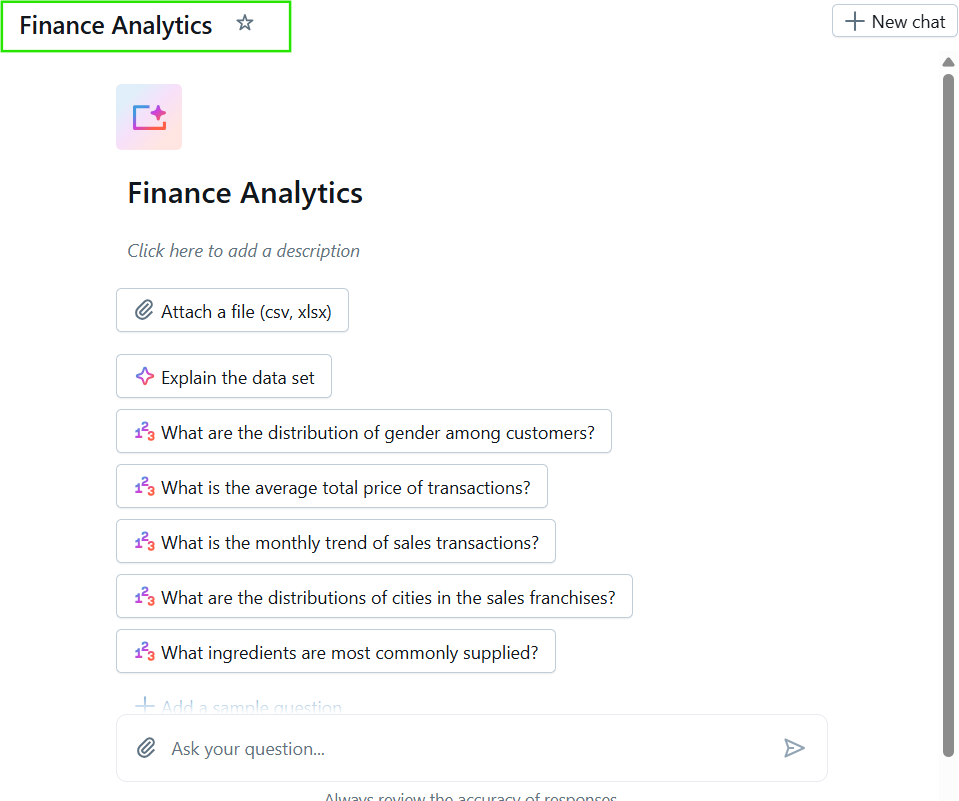This screenshot has height=801, width=959.
Task: Click the scroll up arrow of the scrollbar
Action: point(948,63)
